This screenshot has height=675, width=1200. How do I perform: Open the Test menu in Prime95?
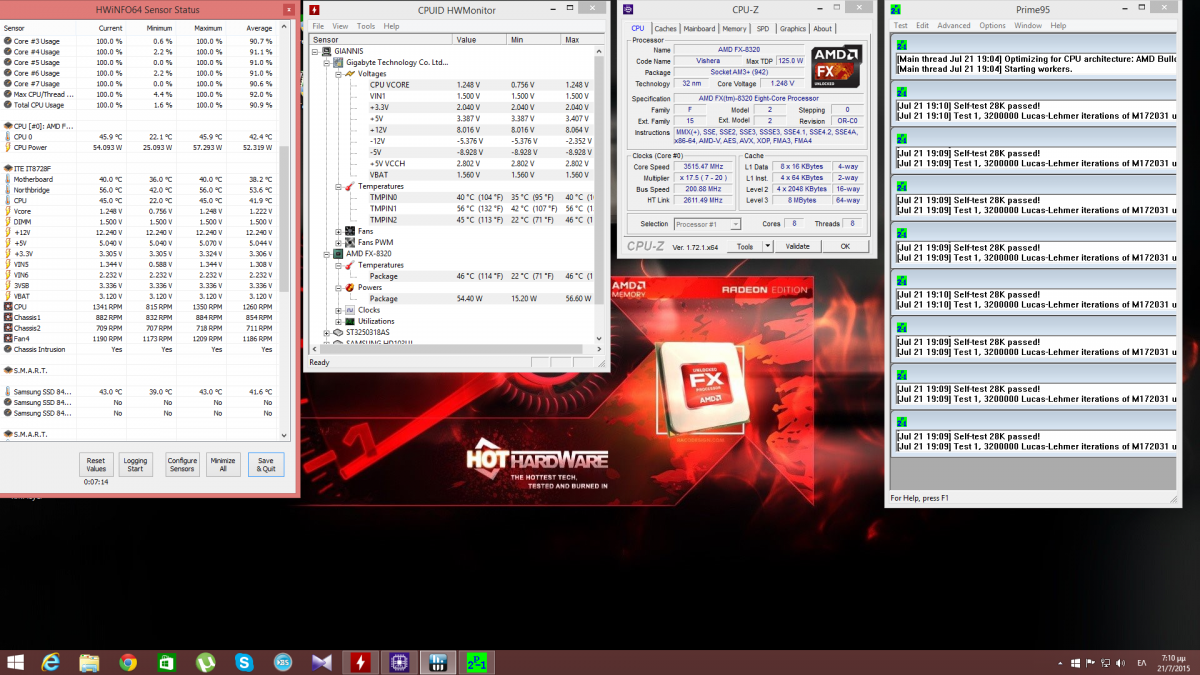point(901,25)
